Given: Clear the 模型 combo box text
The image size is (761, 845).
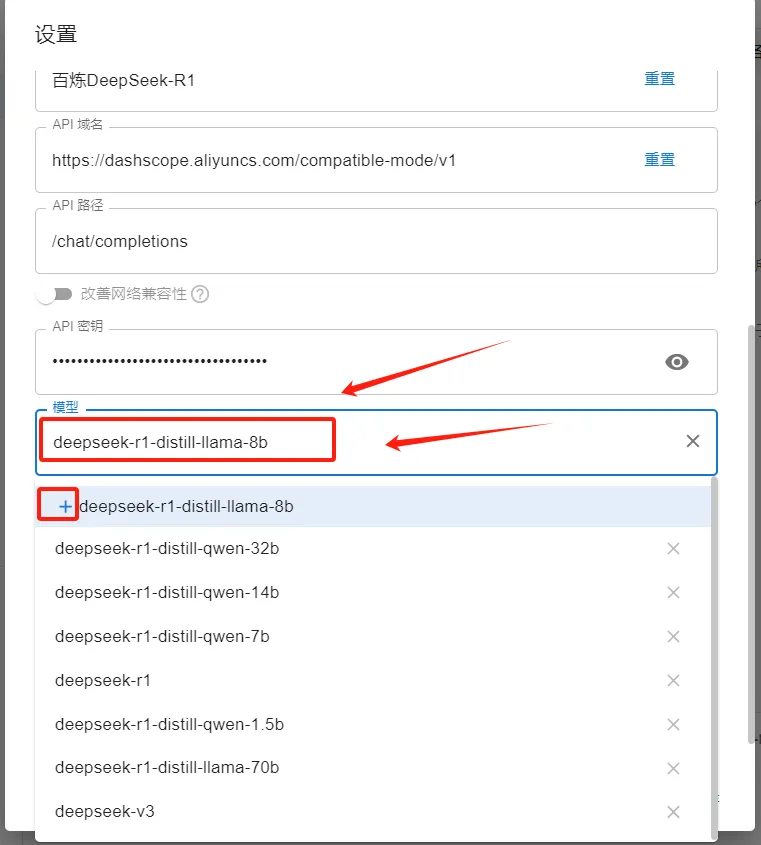Looking at the screenshot, I should click(x=693, y=441).
